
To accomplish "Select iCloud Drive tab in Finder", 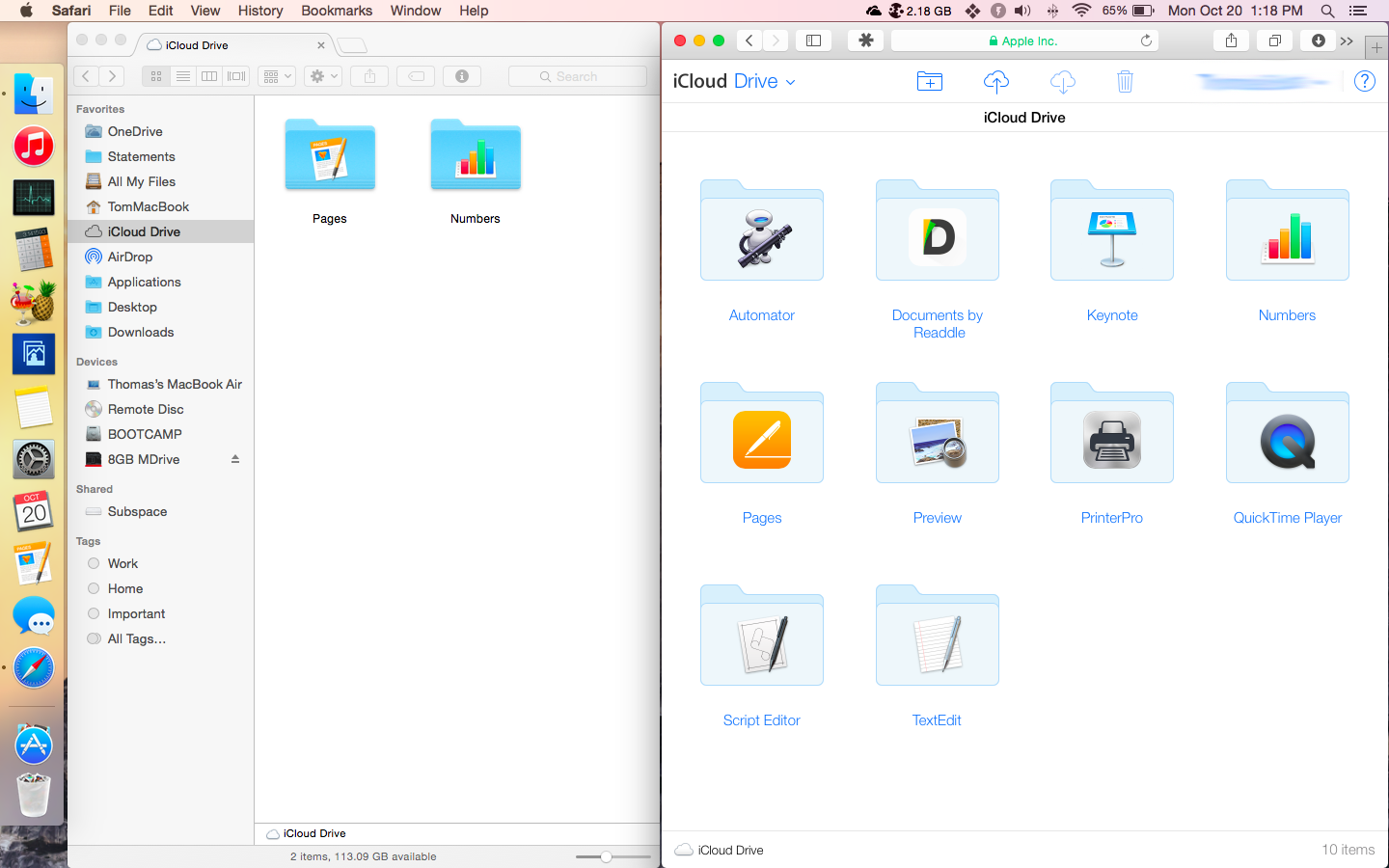I will tap(236, 45).
